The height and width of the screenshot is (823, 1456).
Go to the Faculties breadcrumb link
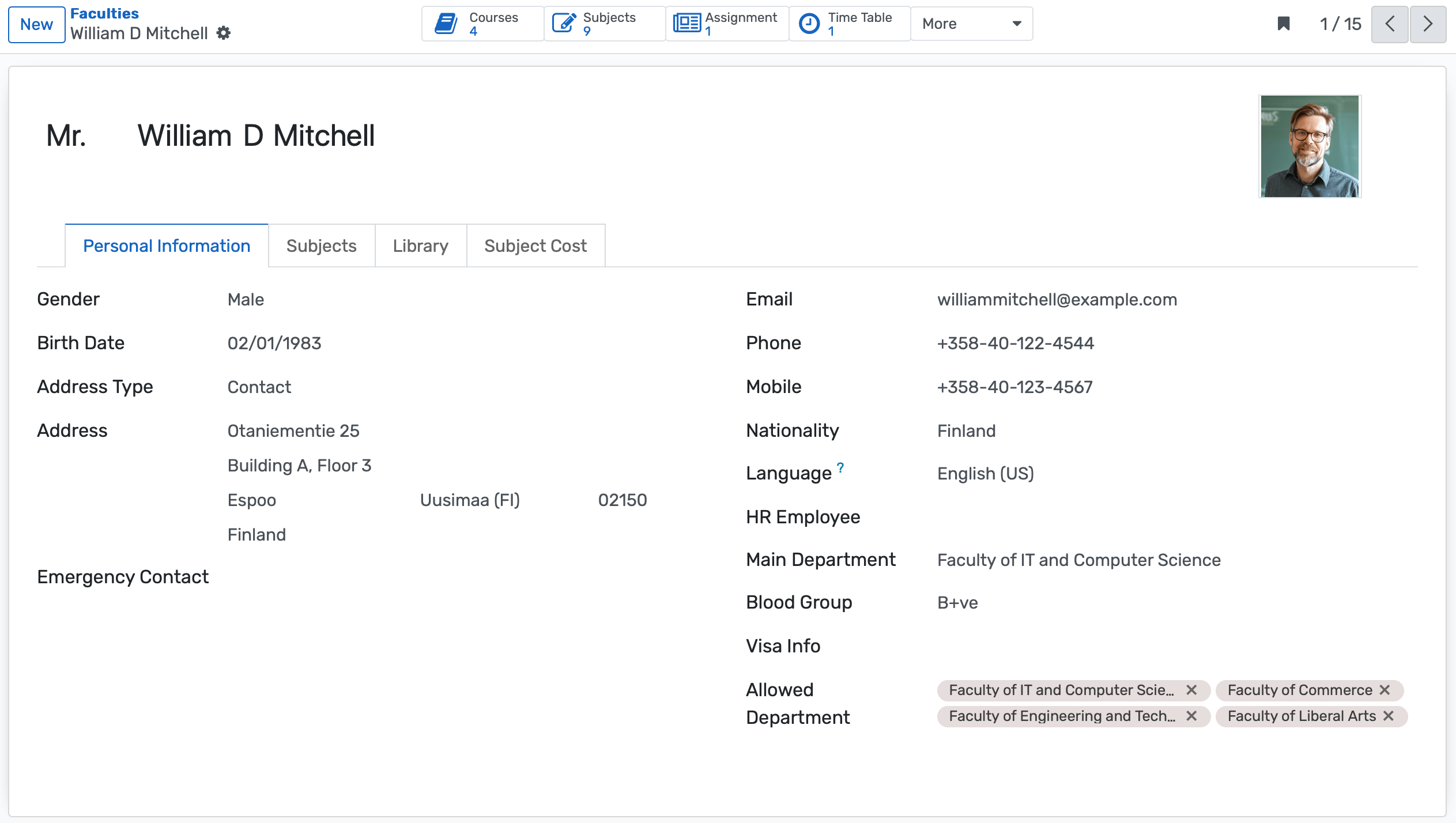click(x=104, y=13)
